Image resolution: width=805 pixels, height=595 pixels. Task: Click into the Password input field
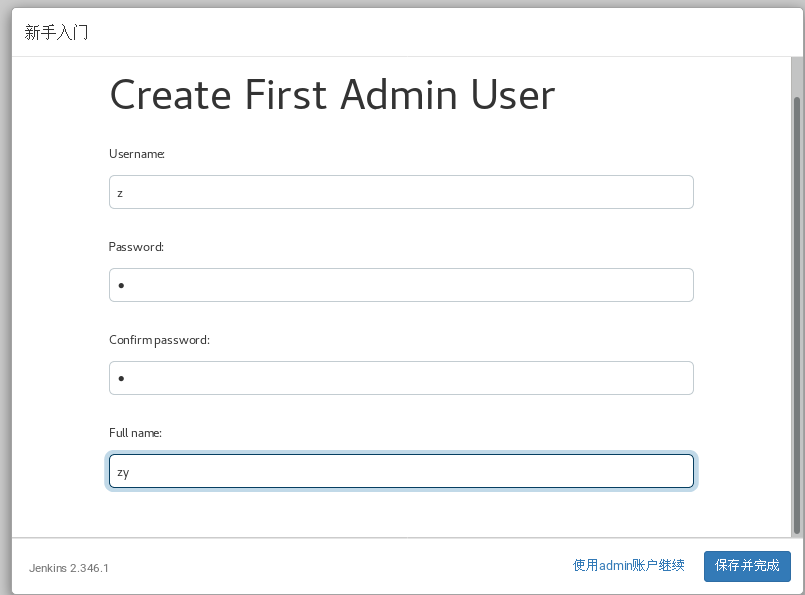click(x=400, y=285)
